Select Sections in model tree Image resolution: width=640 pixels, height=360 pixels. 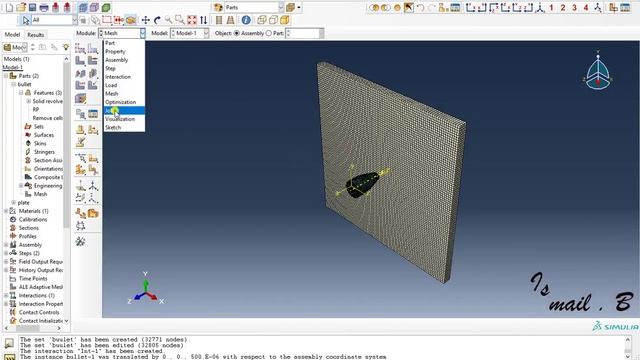[29, 228]
